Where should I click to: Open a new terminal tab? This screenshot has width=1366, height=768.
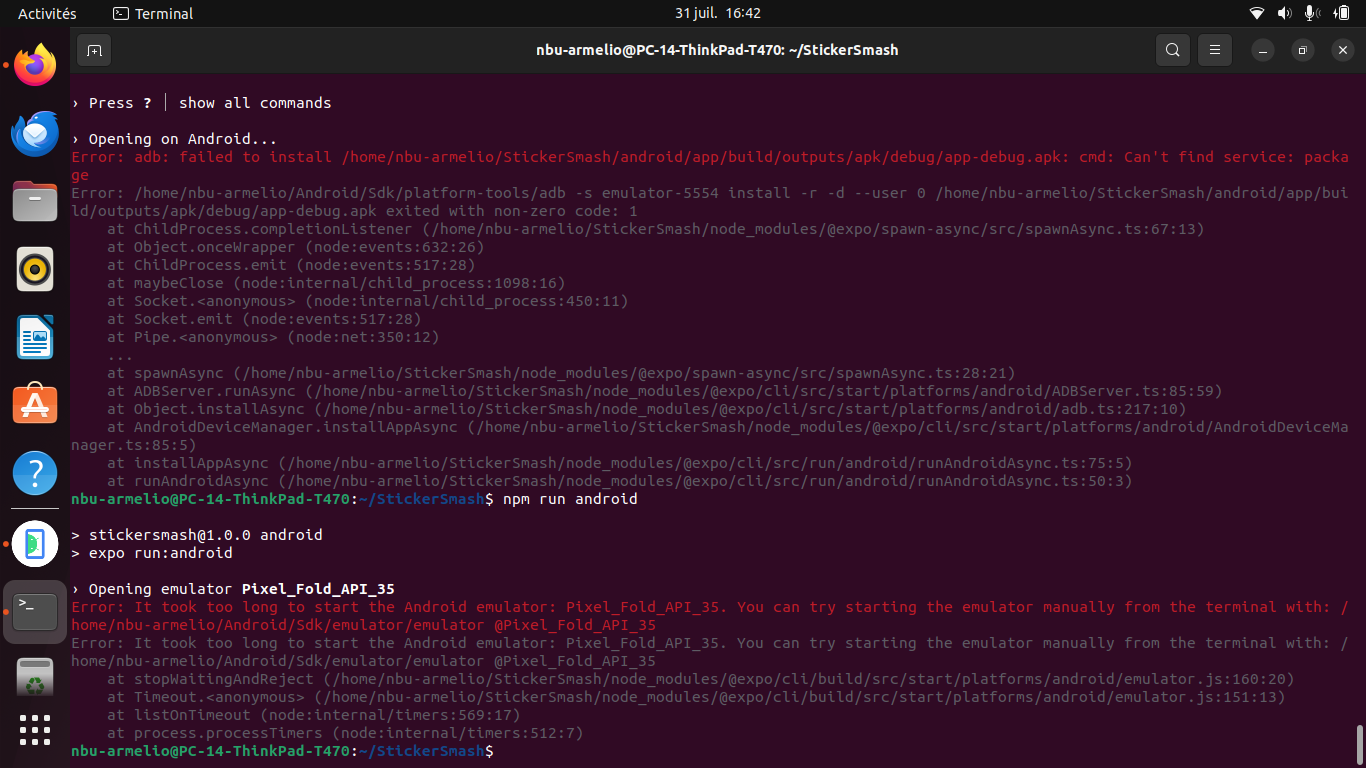pyautogui.click(x=93, y=50)
